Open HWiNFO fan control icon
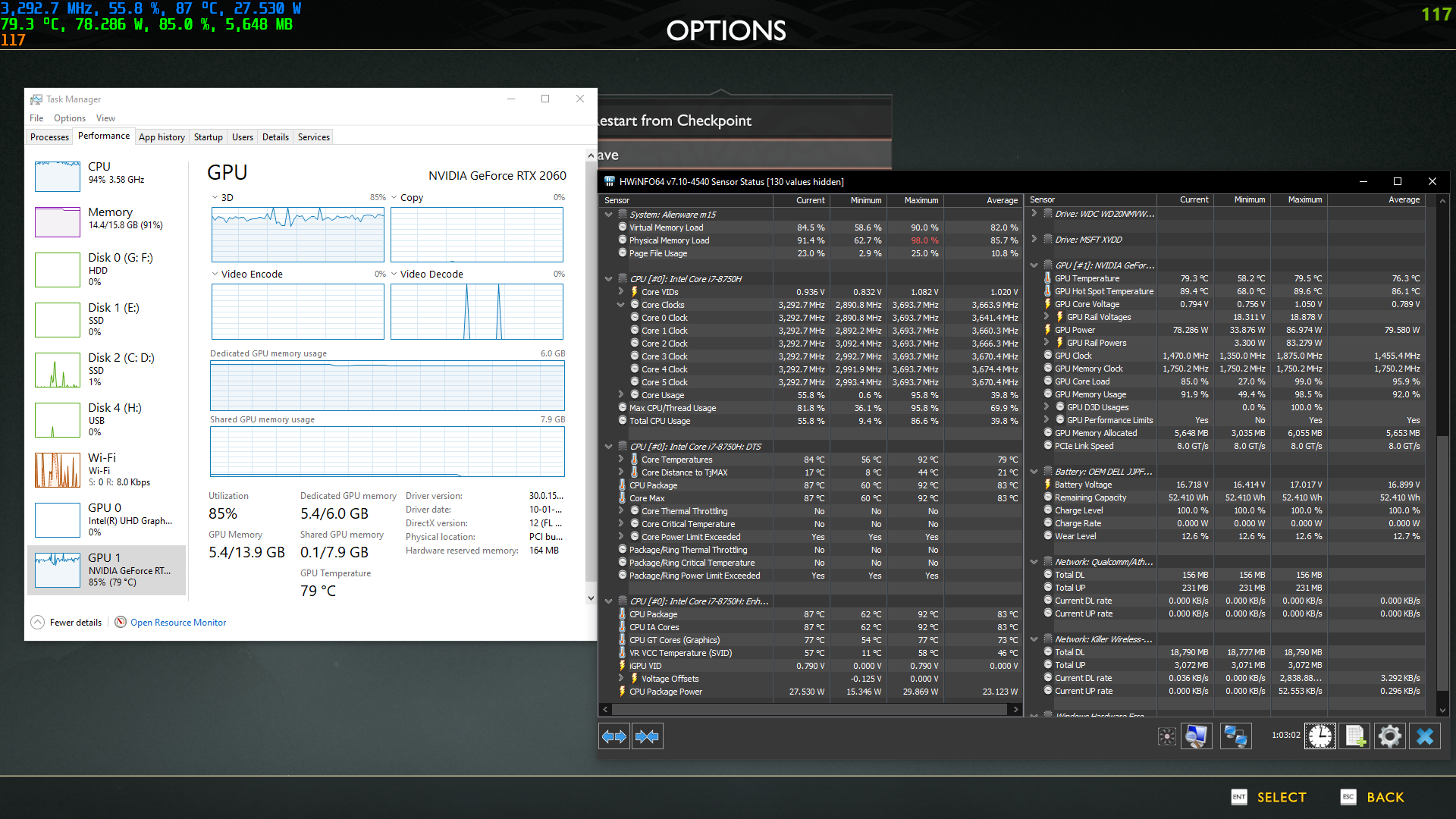This screenshot has height=819, width=1456. (1167, 736)
